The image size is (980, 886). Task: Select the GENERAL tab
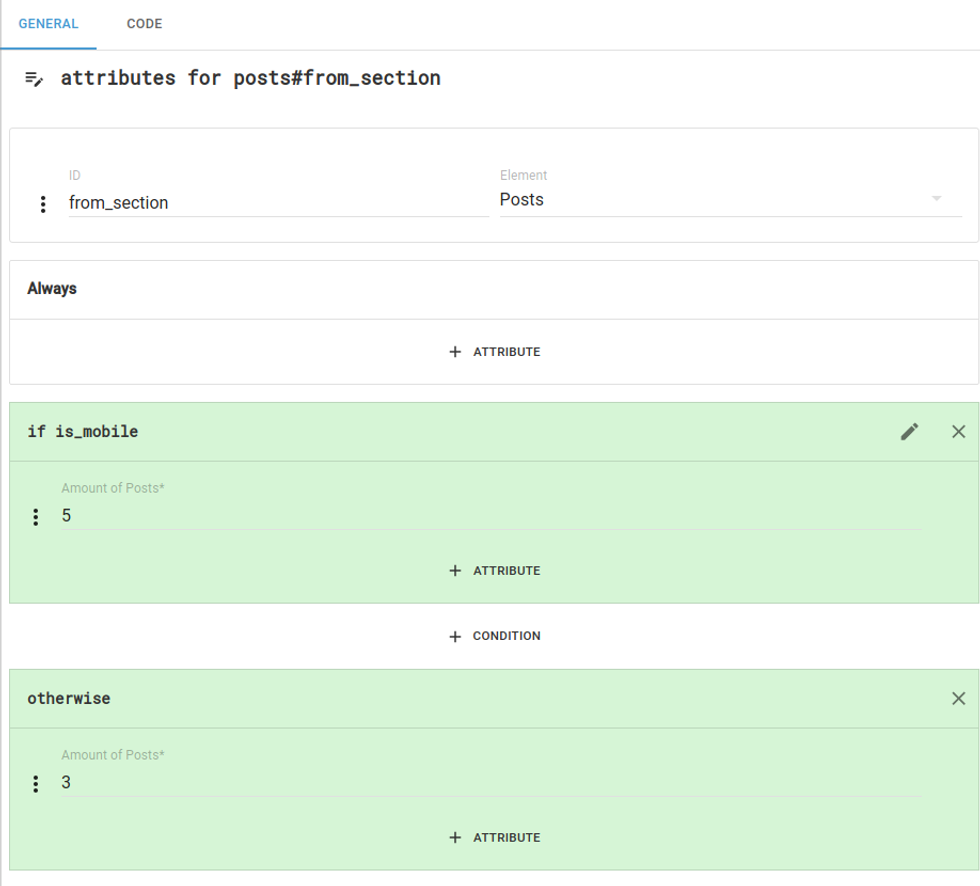coord(48,24)
